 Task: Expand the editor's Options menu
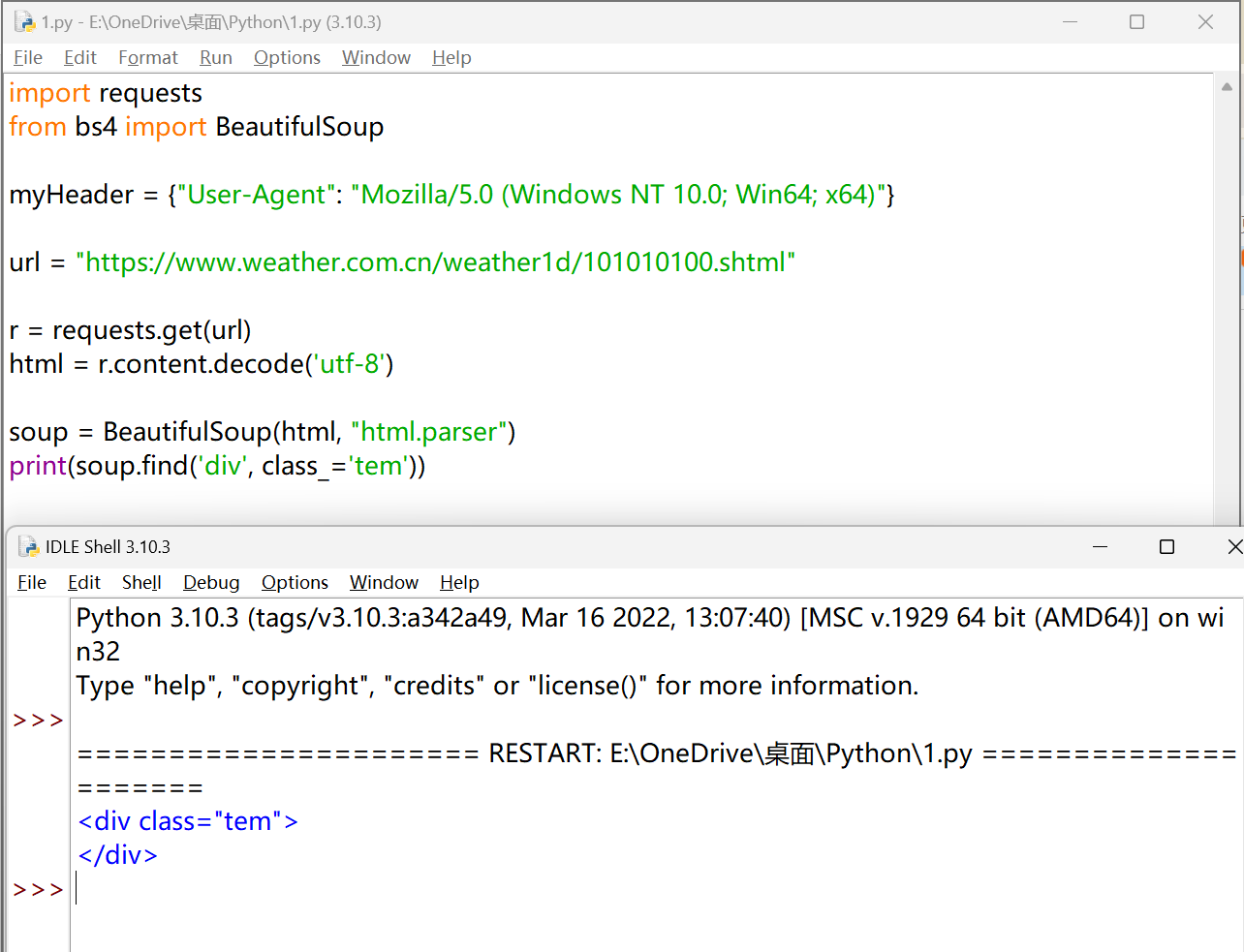tap(287, 58)
